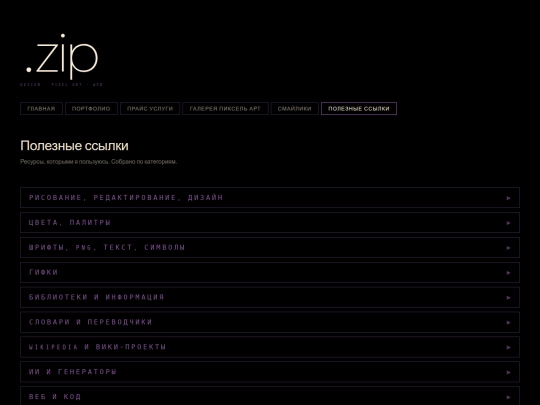The width and height of the screenshot is (540, 405).
Task: Open Галерея пиксель арт tab
Action: pos(225,108)
